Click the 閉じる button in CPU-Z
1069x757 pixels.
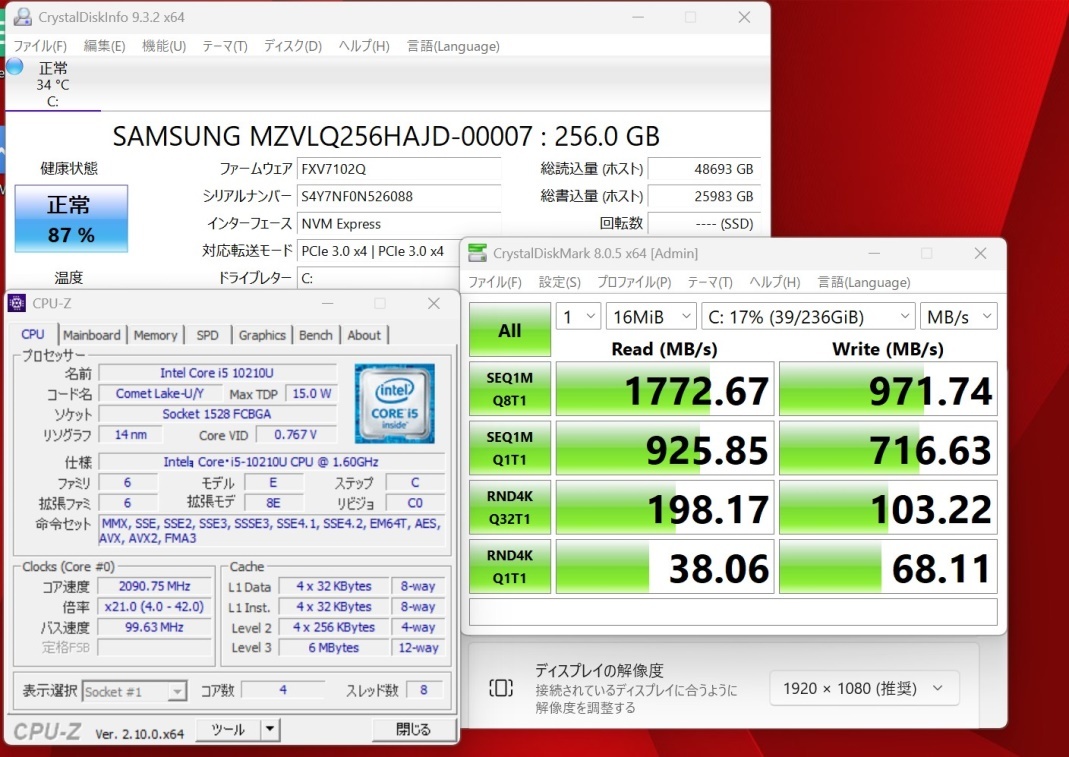(413, 729)
